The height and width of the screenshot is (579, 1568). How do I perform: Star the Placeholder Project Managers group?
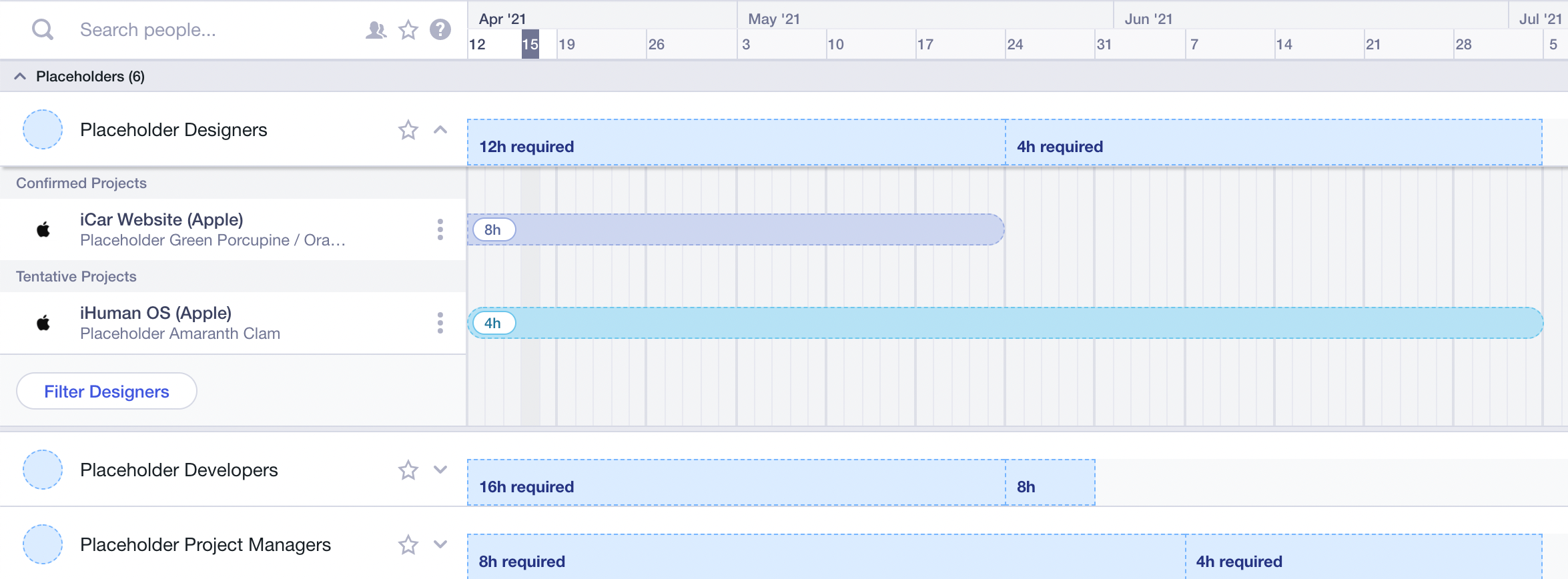tap(408, 544)
